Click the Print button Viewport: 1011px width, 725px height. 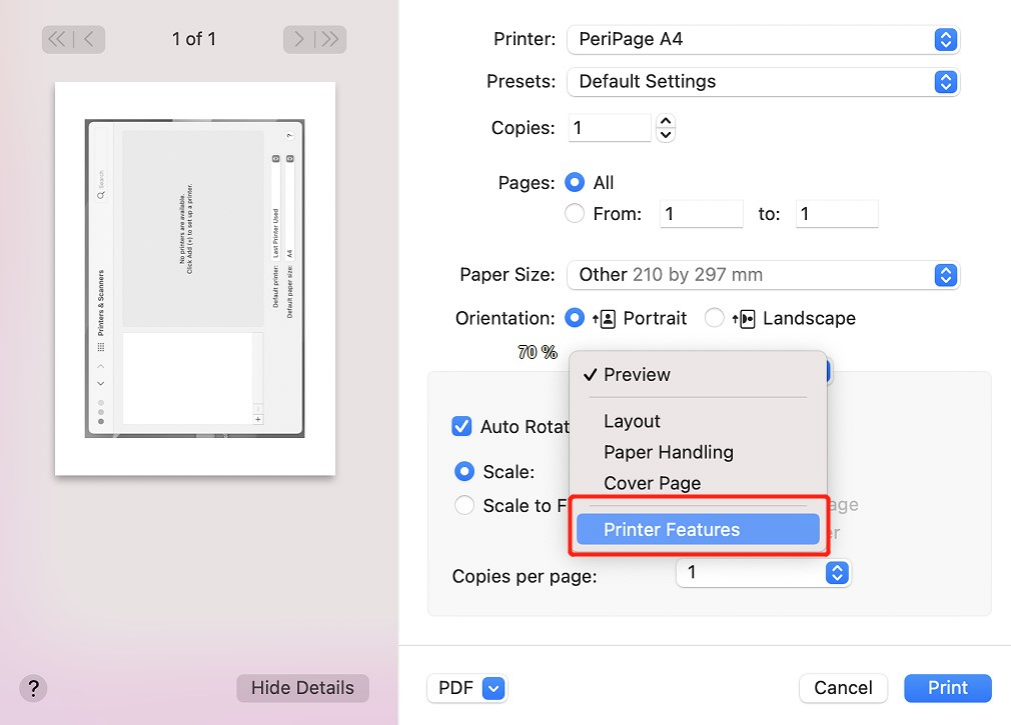[x=947, y=688]
